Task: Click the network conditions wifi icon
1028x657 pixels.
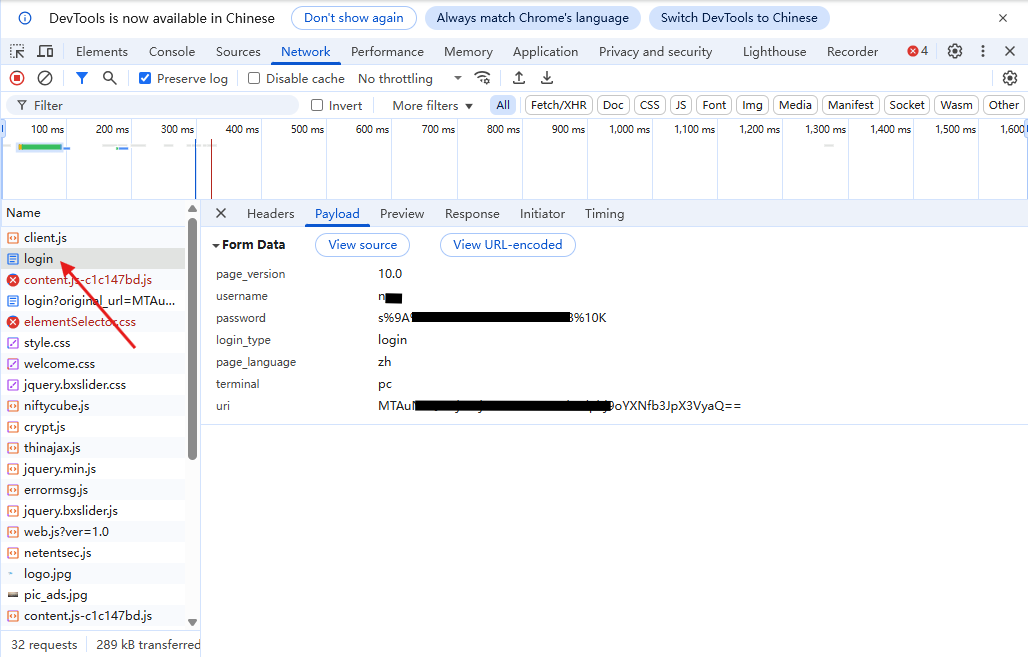Action: (483, 77)
